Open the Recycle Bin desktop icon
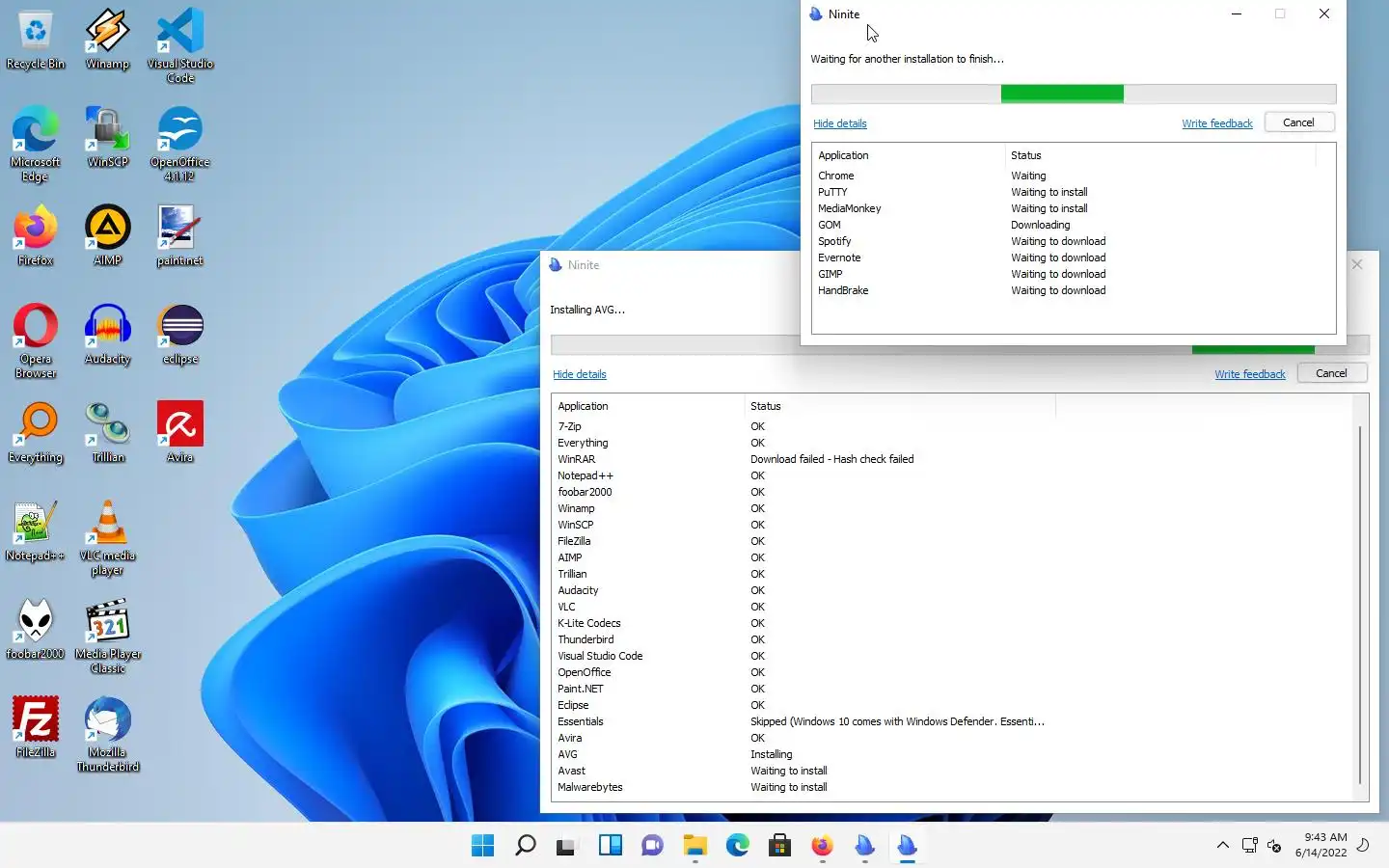 point(36,41)
